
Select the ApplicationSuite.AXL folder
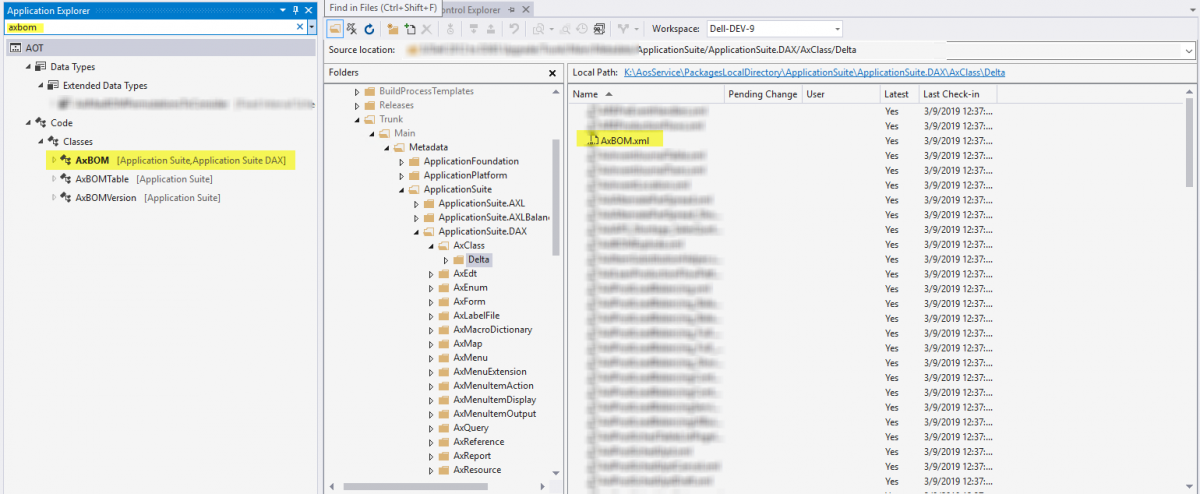481,203
